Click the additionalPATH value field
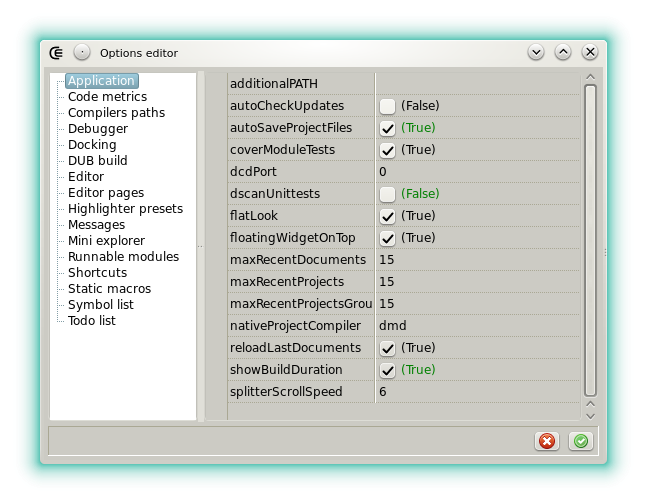The image size is (647, 504). coord(476,84)
